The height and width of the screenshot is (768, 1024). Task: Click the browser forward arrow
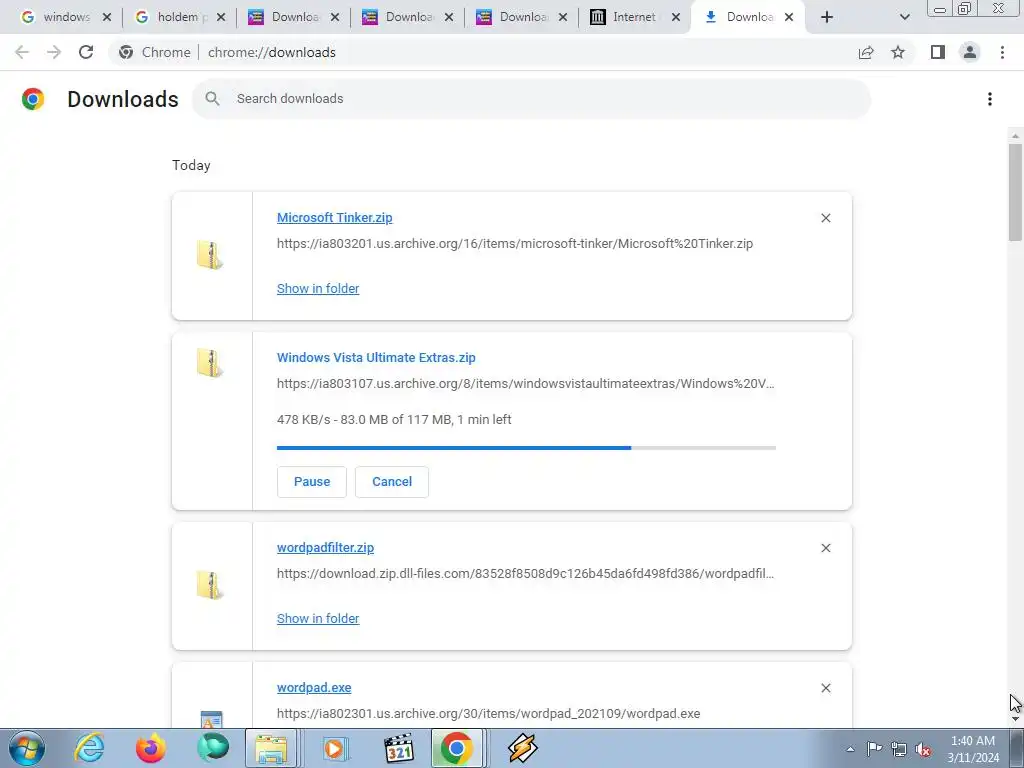tap(54, 52)
